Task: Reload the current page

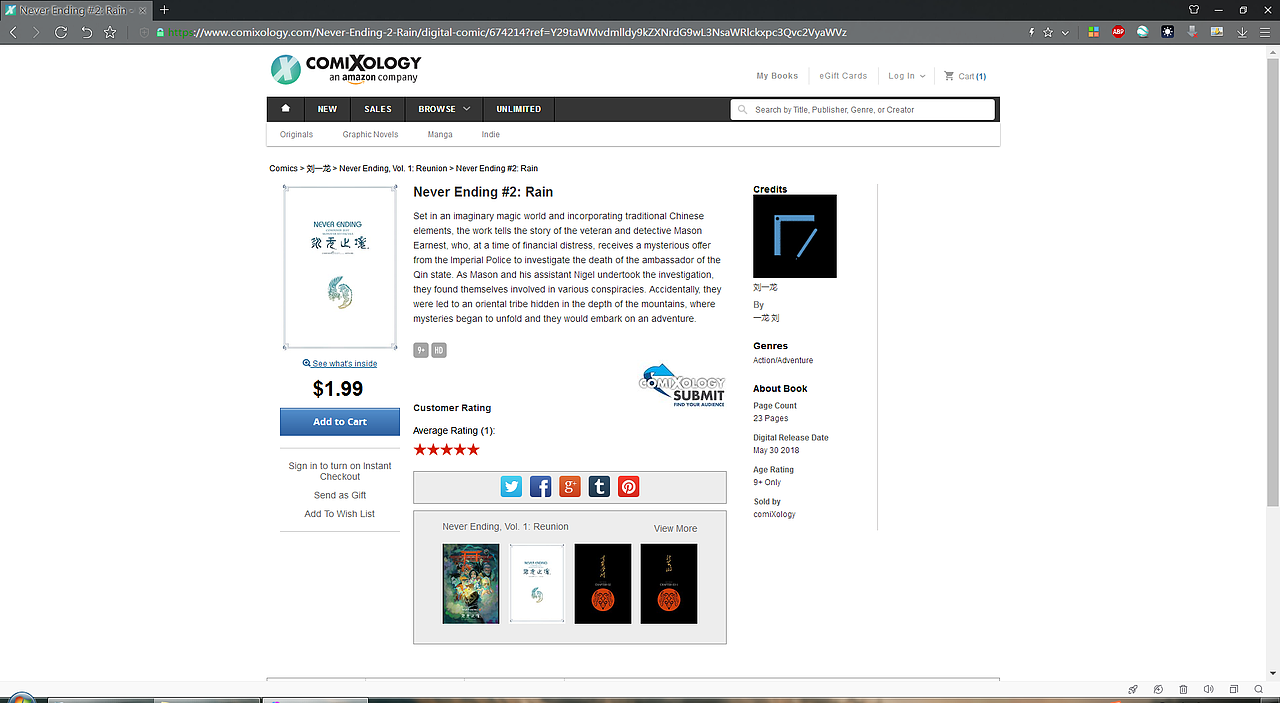Action: click(x=61, y=32)
